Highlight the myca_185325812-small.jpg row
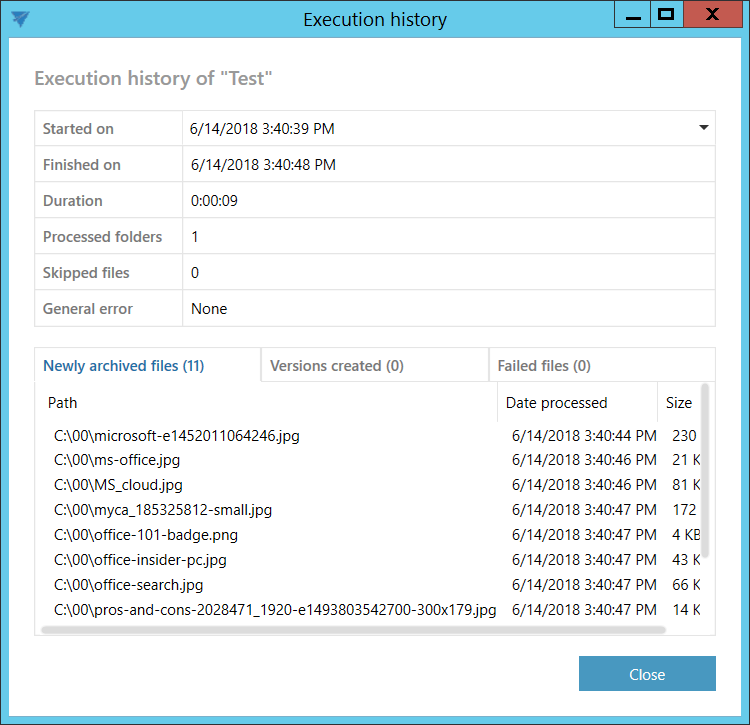The width and height of the screenshot is (750, 725). coord(163,510)
